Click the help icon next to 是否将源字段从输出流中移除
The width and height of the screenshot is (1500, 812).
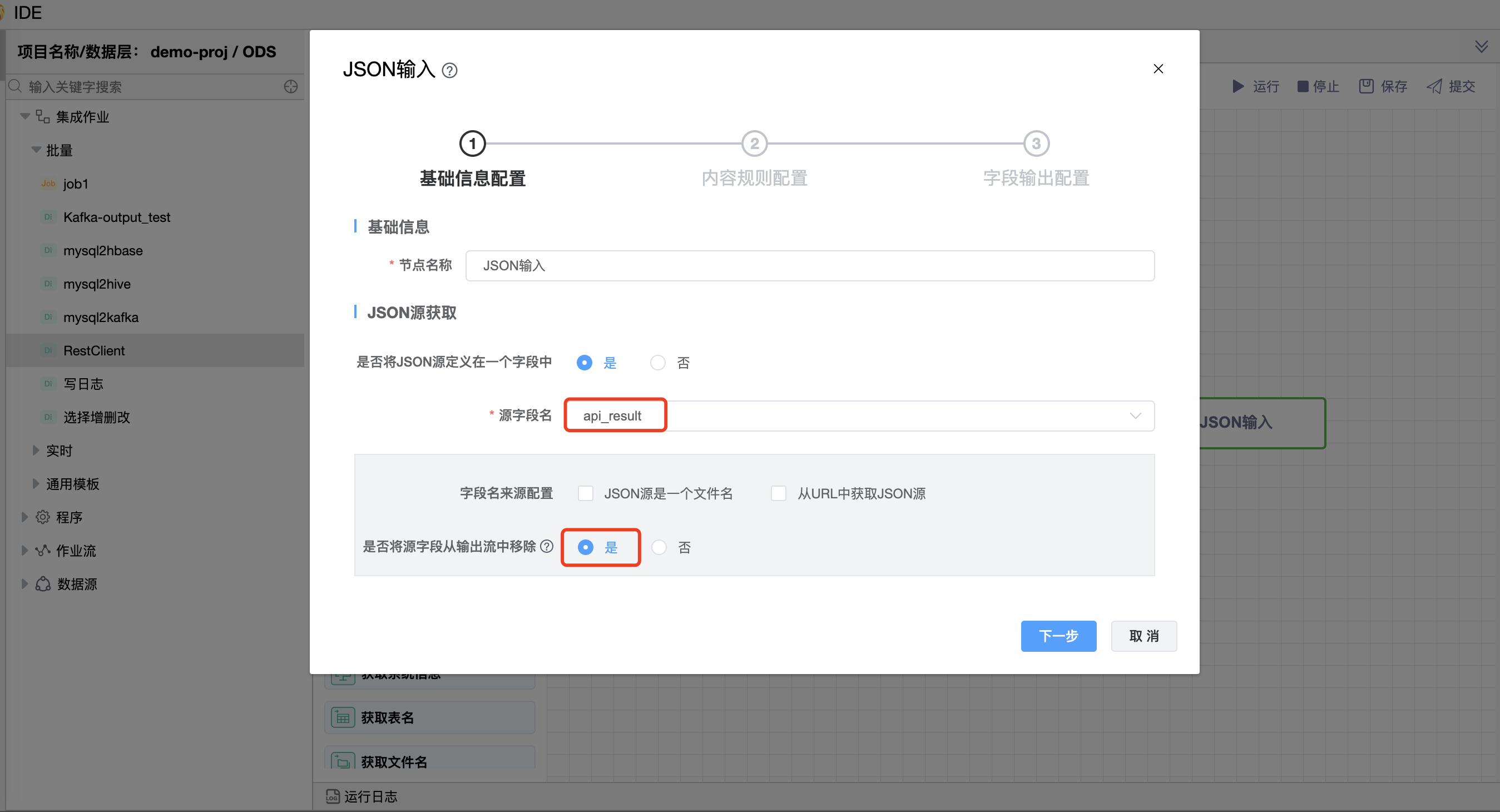click(547, 546)
